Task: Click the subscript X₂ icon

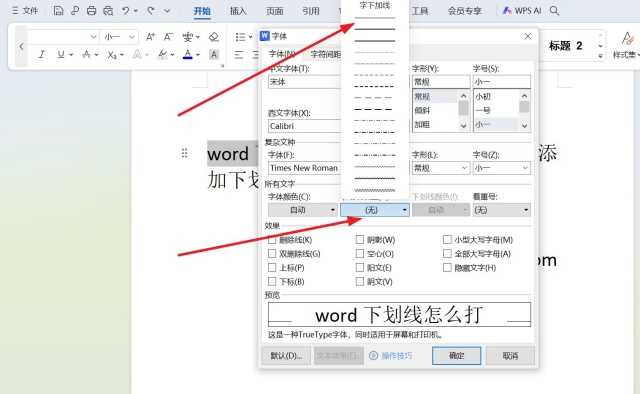Action: pyautogui.click(x=112, y=55)
